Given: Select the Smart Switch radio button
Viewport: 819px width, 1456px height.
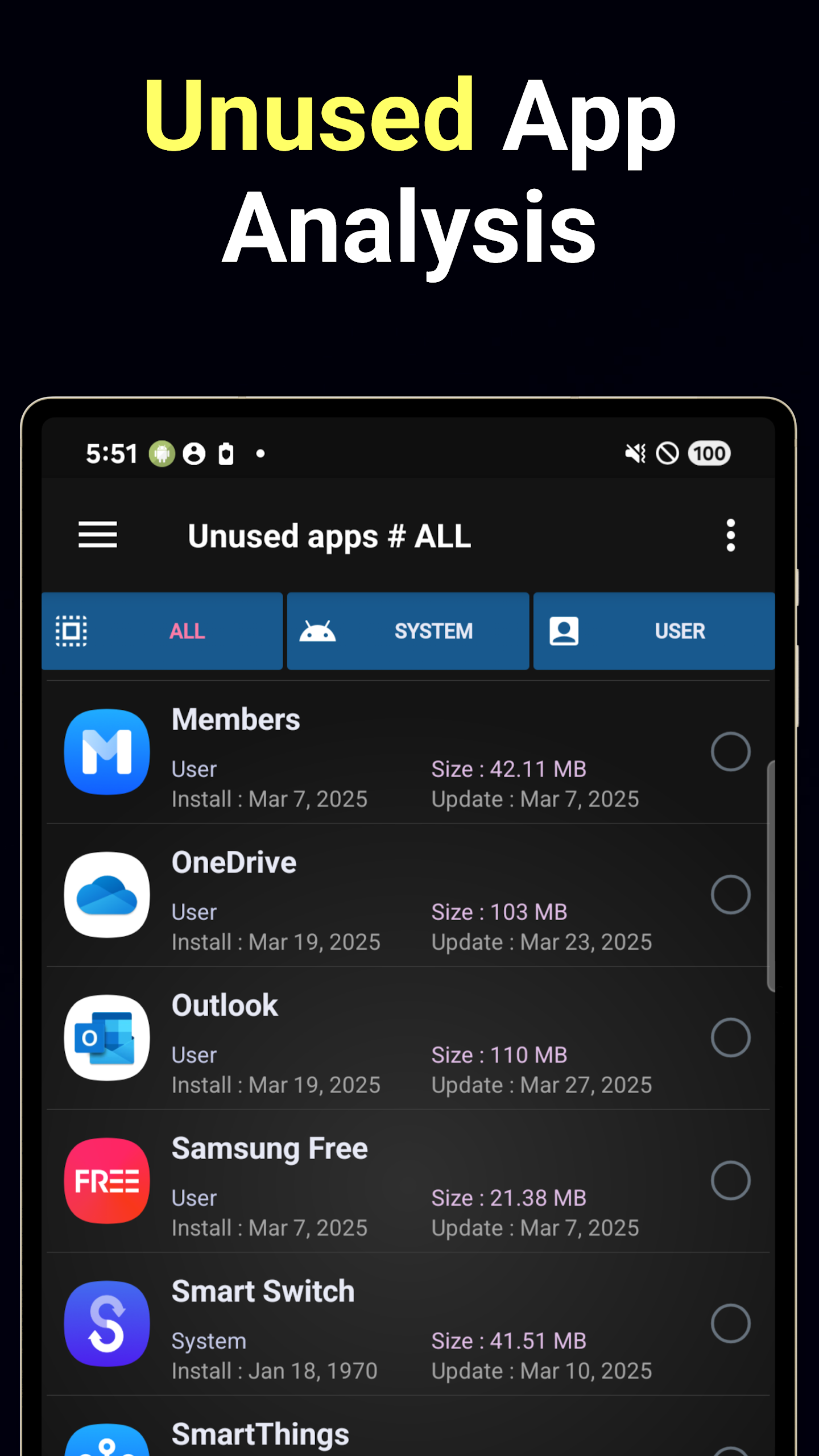Looking at the screenshot, I should pos(731,1323).
